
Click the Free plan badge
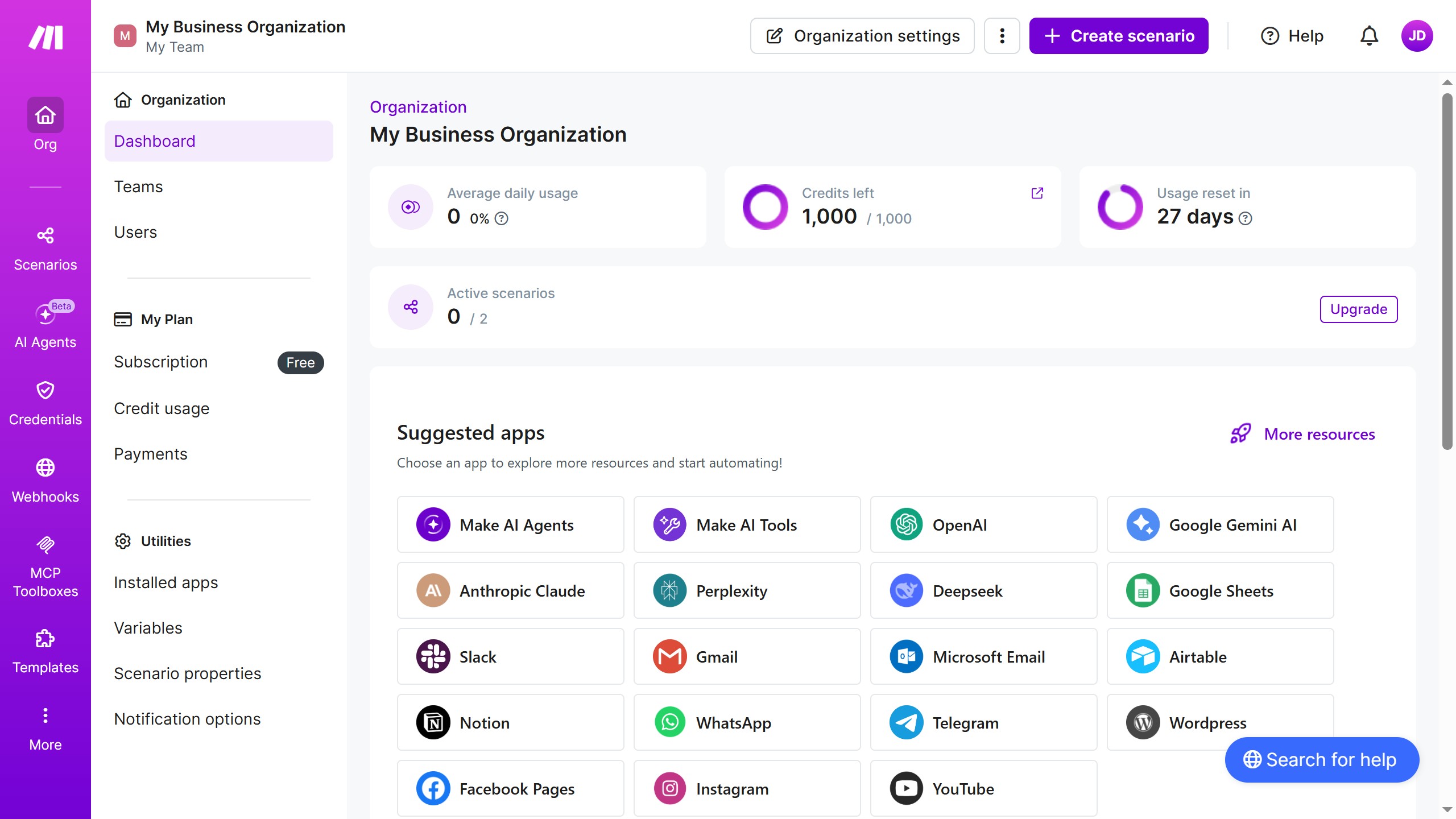coord(301,363)
